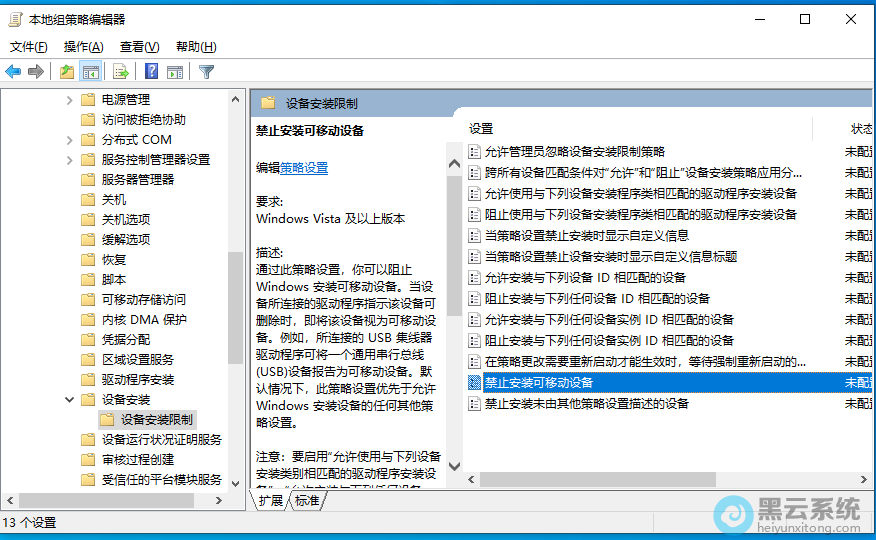Collapse the 设备安装 tree node
The width and height of the screenshot is (876, 540).
70,400
